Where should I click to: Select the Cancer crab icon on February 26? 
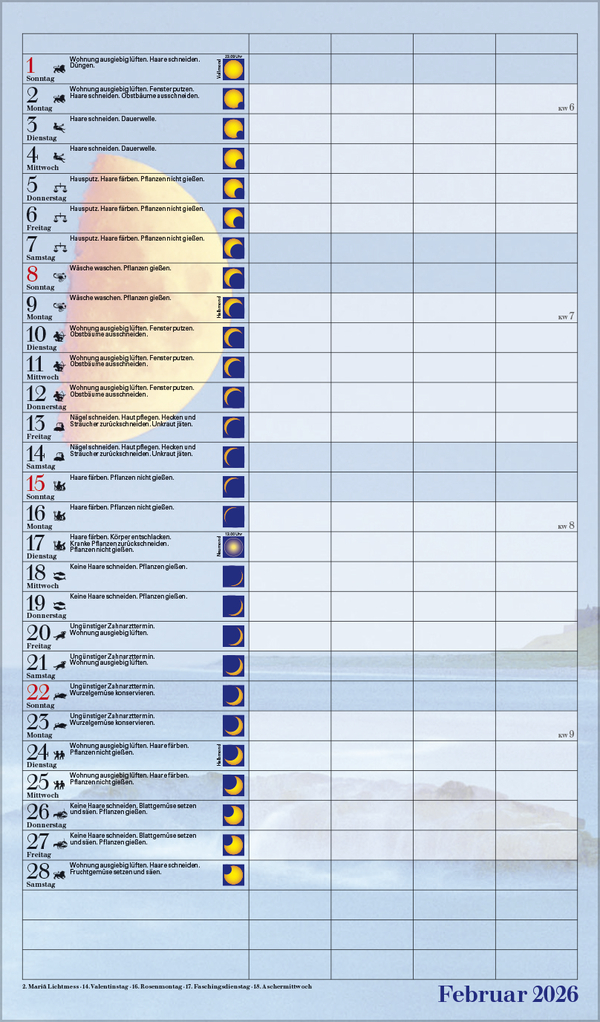tap(61, 814)
